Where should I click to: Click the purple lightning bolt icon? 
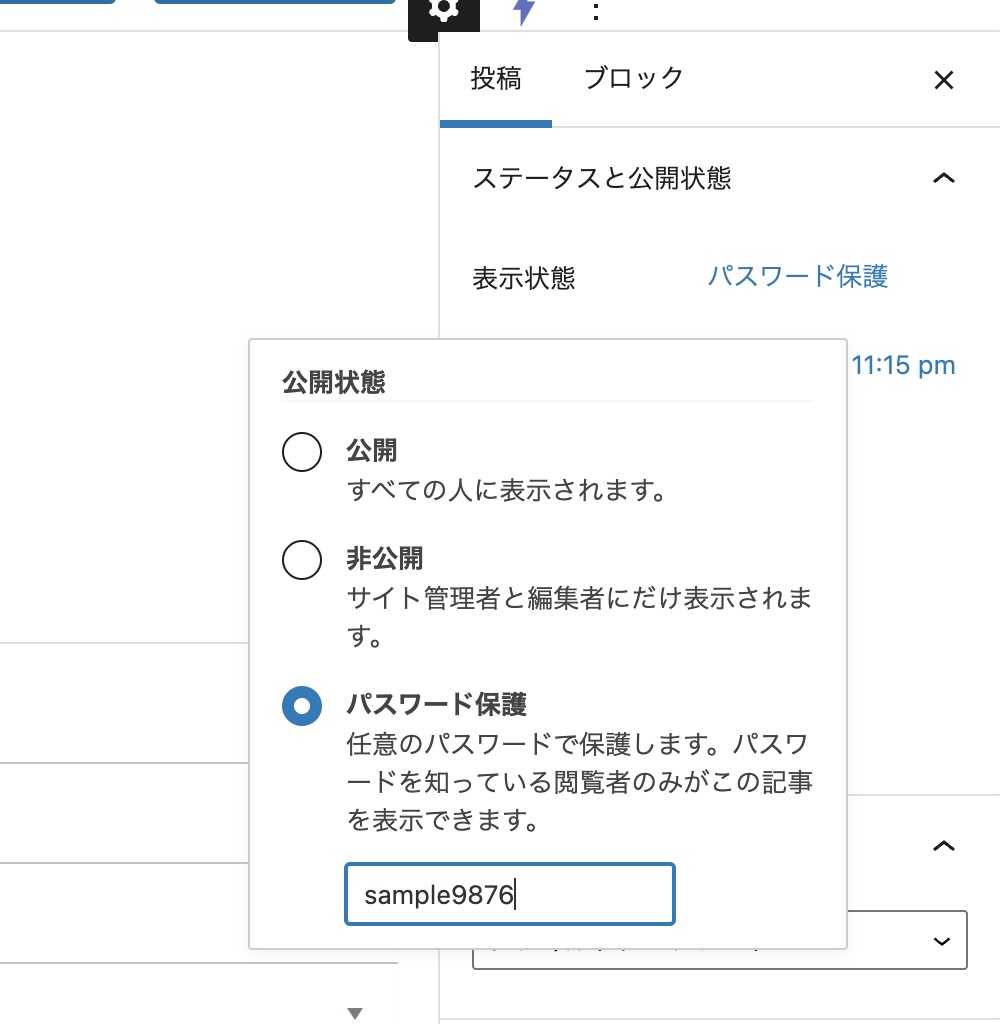(x=523, y=11)
